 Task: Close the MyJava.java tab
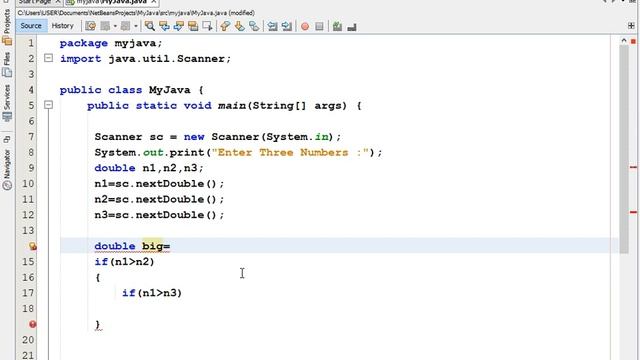tap(153, 2)
